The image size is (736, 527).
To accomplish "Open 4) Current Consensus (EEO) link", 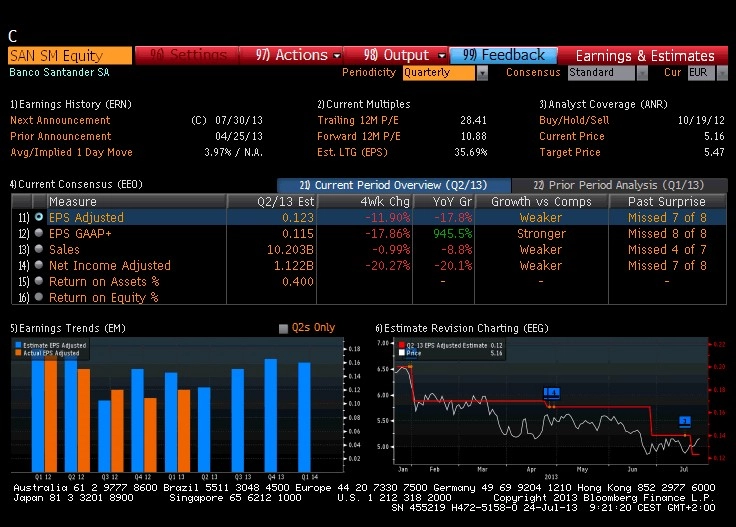I will click(x=76, y=184).
